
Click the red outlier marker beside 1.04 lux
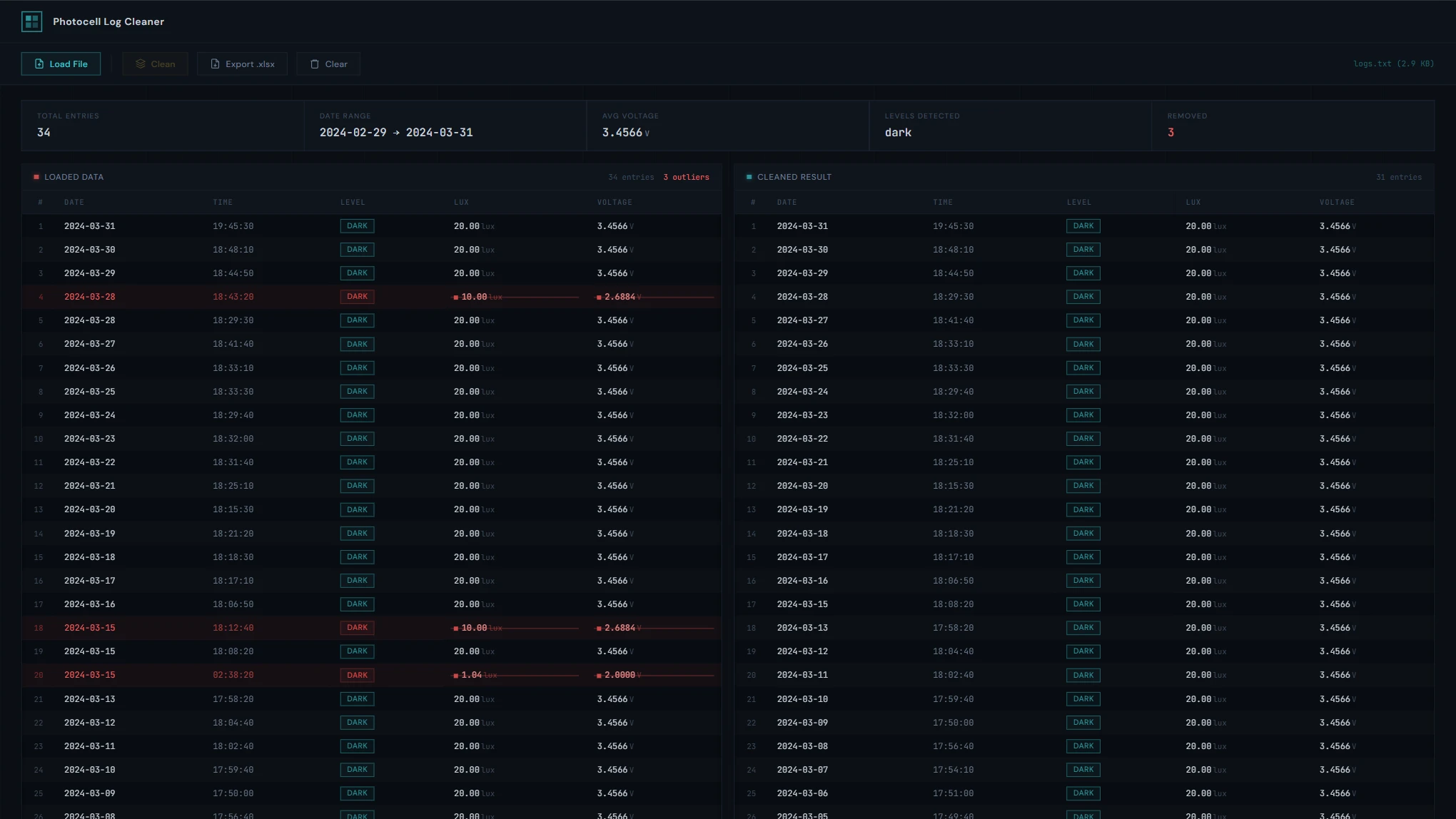coord(456,676)
